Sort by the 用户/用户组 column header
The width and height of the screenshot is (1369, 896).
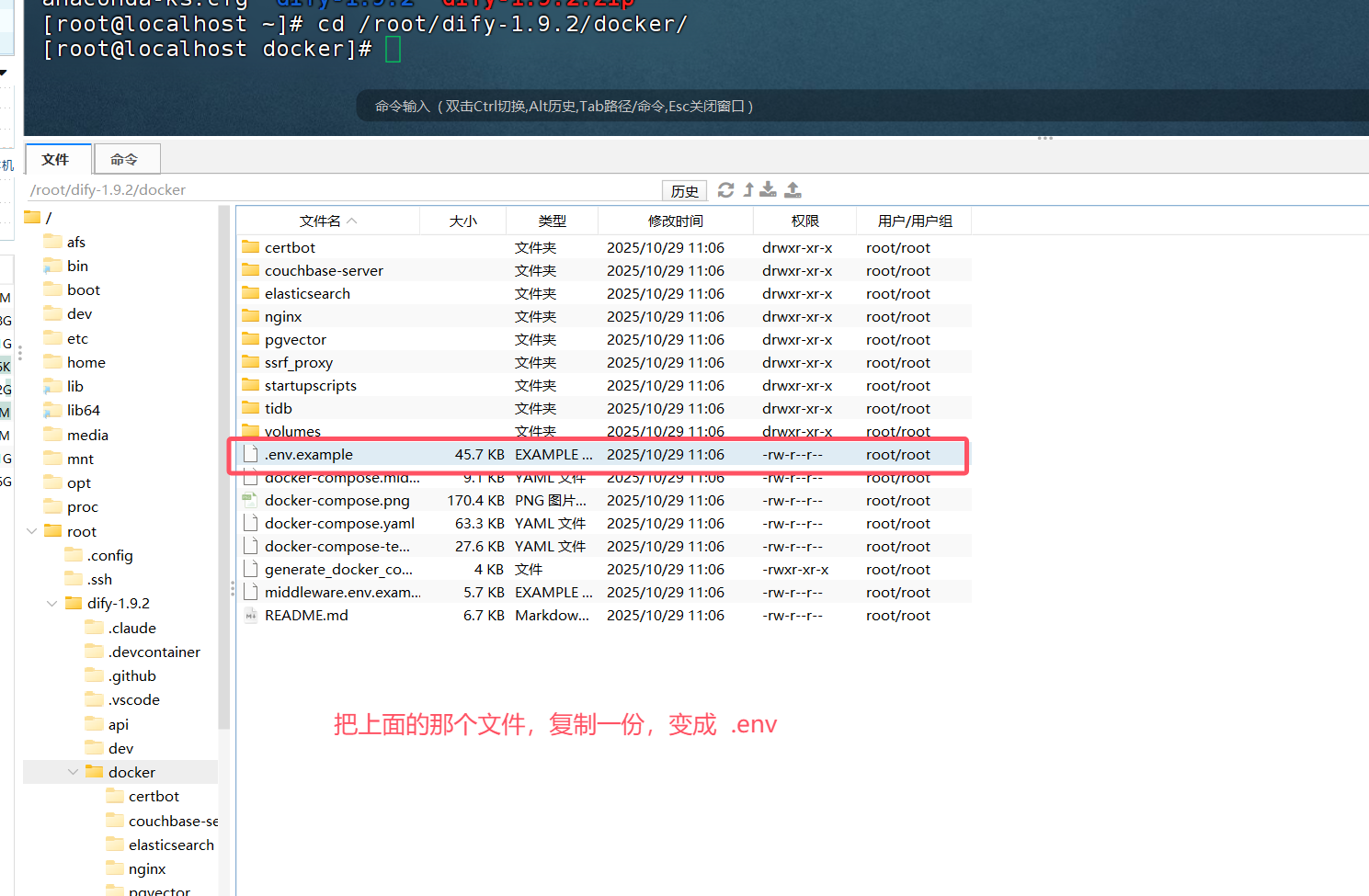[x=915, y=221]
